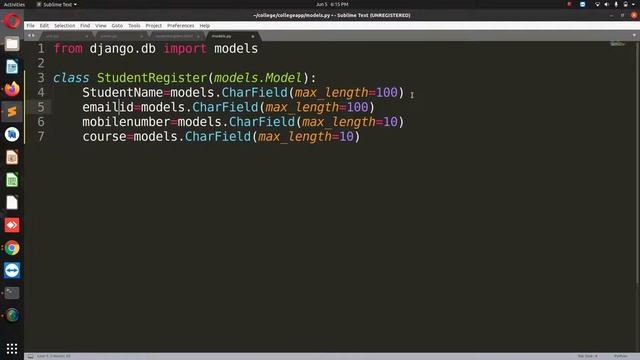The image size is (640, 360).
Task: Click the emailid field name
Action: (x=108, y=107)
